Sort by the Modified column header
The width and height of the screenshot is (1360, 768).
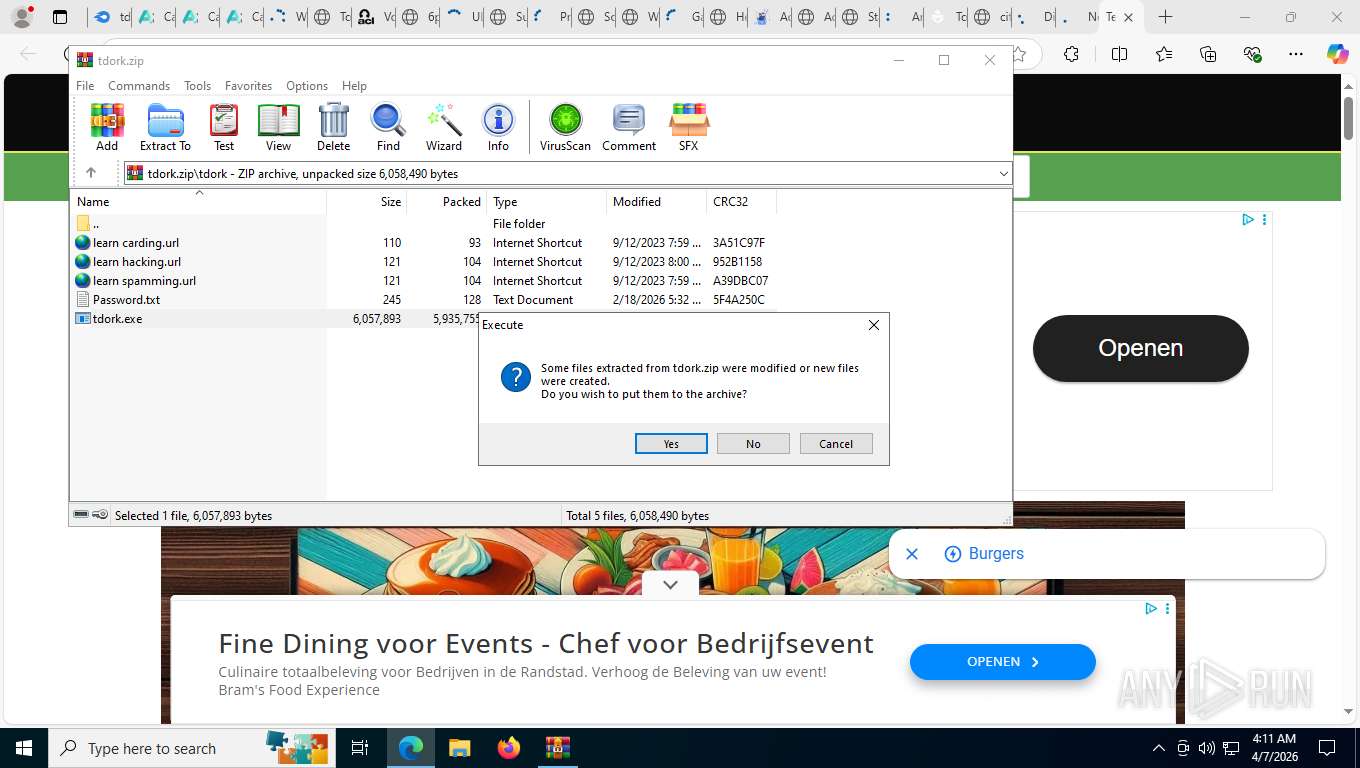(x=657, y=202)
